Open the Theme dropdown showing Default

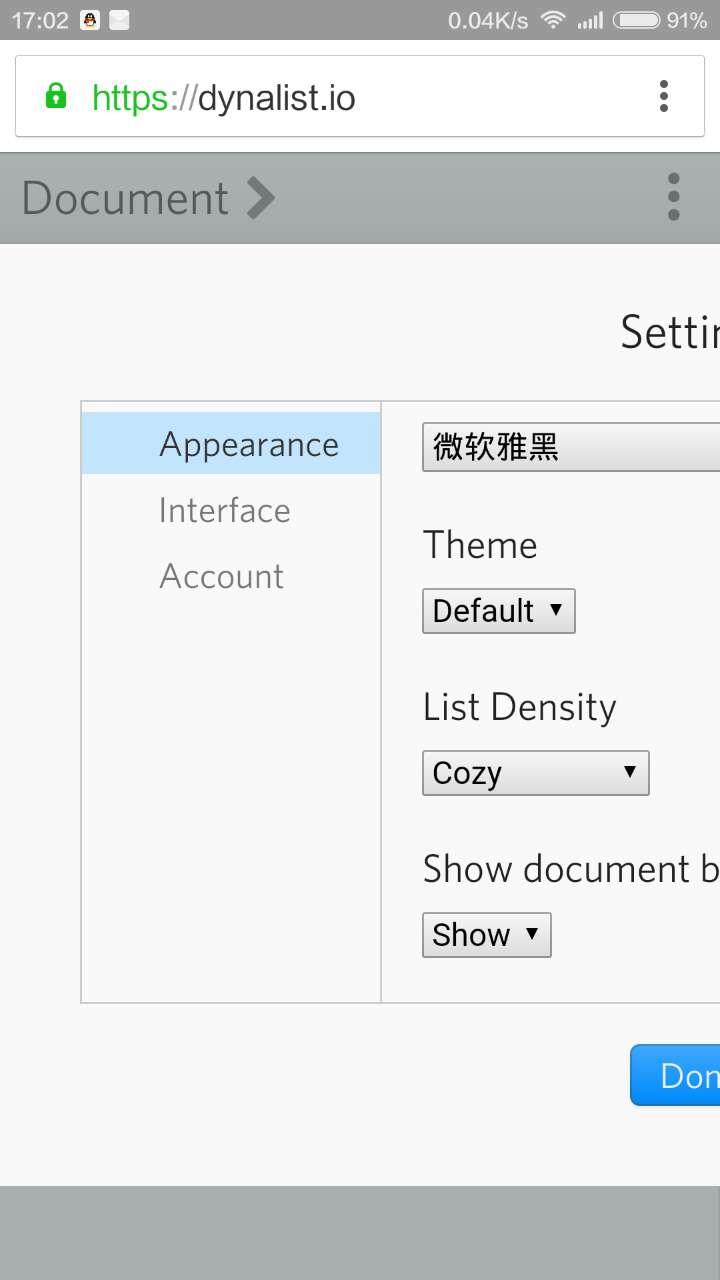pos(498,610)
